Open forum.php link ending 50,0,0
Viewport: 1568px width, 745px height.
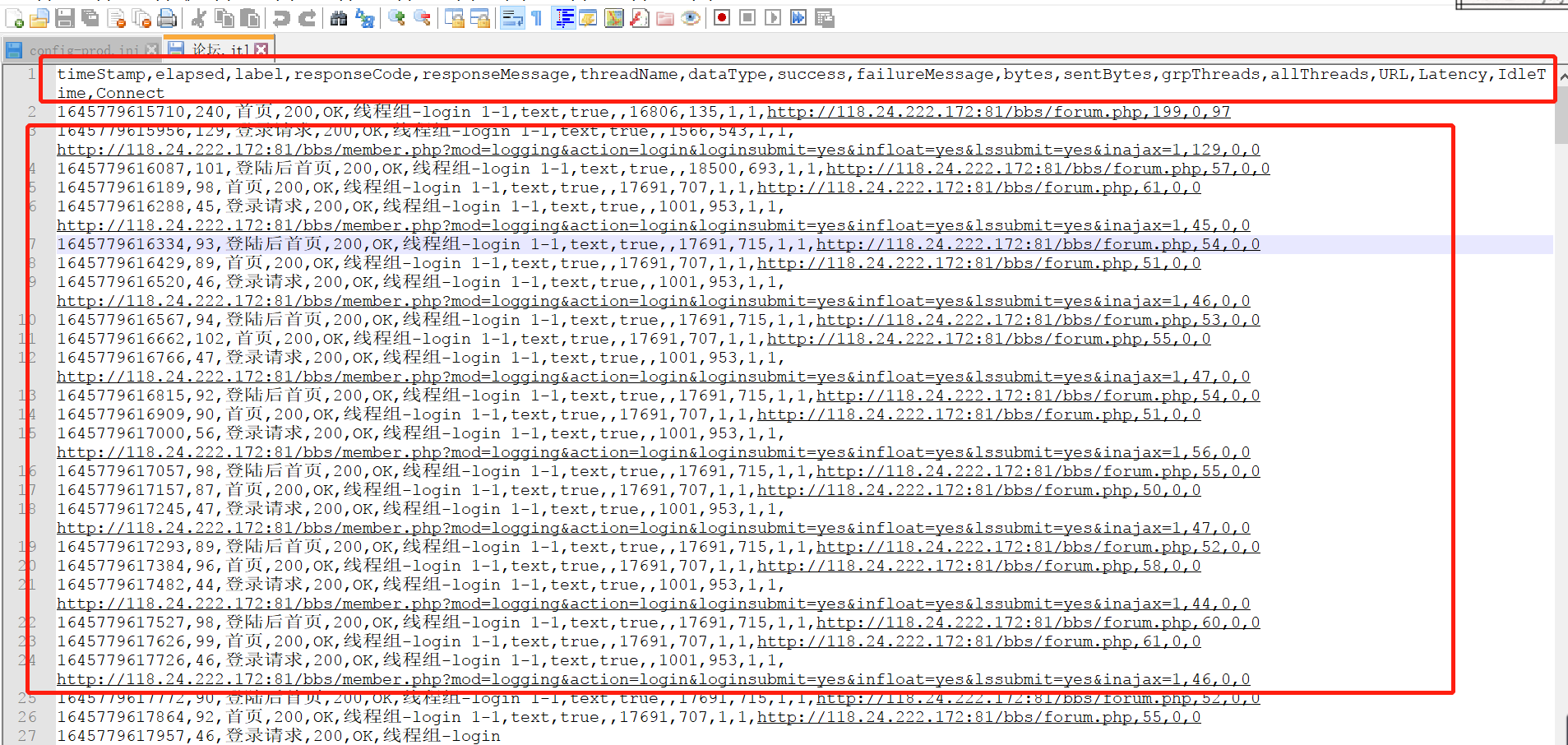978,490
